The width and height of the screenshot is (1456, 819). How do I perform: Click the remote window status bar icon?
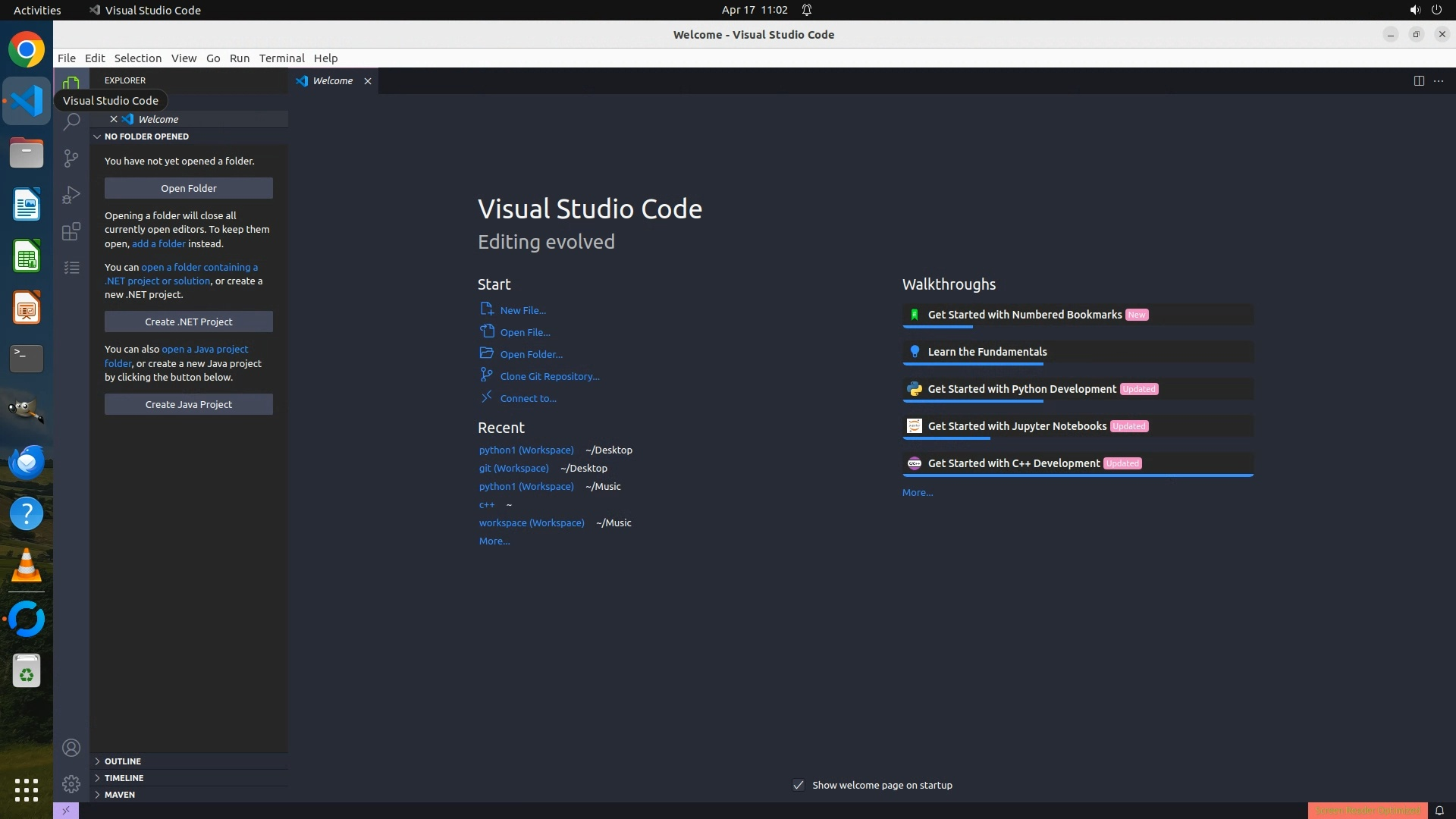[x=66, y=811]
